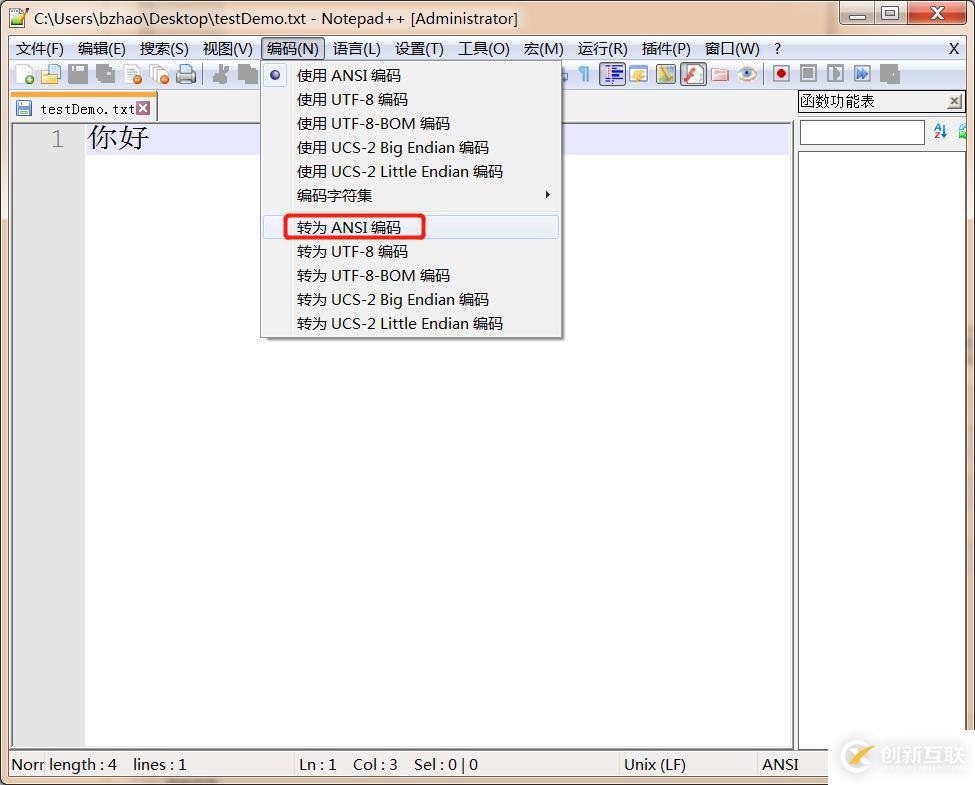The width and height of the screenshot is (975, 785).
Task: Select 使用 UCS-2 Little Endian 编码
Action: (411, 171)
